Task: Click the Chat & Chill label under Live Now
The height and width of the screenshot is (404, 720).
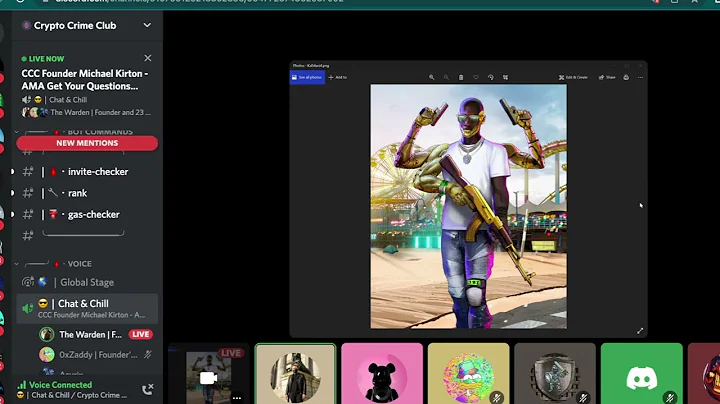Action: click(x=68, y=100)
